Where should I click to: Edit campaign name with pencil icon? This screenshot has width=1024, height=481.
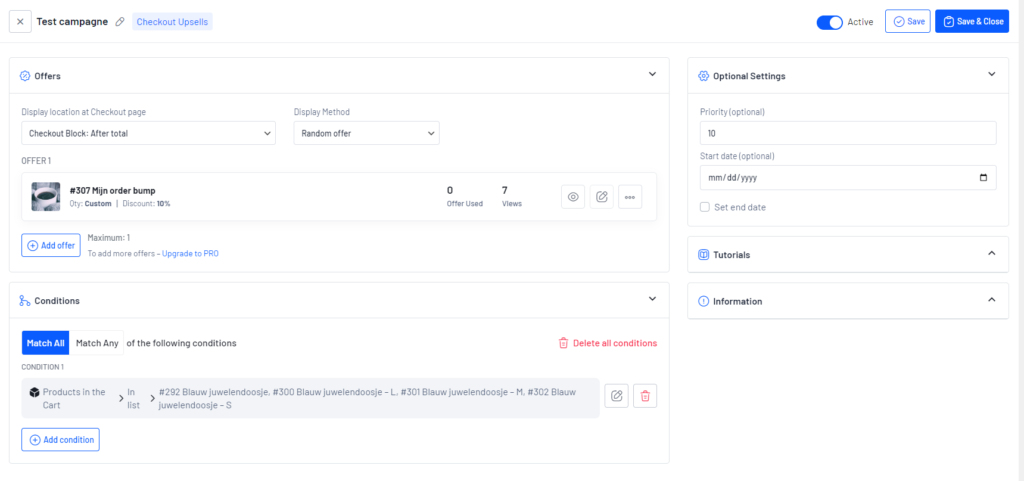point(120,22)
